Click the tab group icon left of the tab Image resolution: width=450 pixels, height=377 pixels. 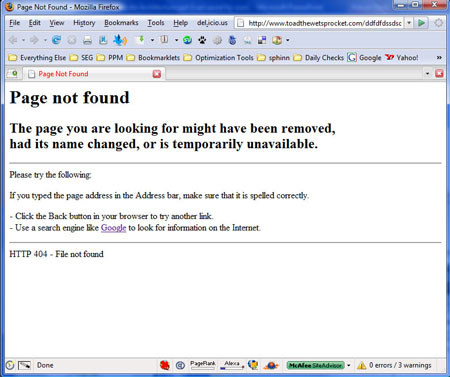pos(13,74)
